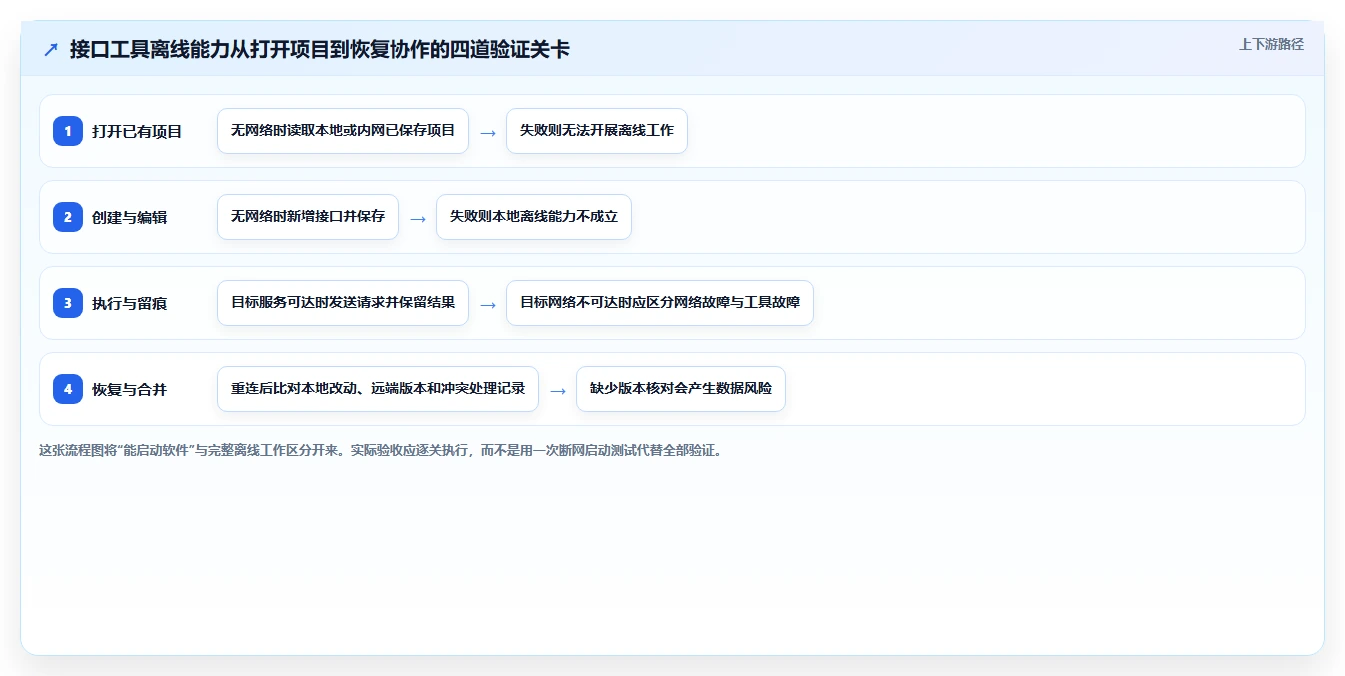The height and width of the screenshot is (676, 1345).
Task: Select step badge number 4
Action: (68, 388)
